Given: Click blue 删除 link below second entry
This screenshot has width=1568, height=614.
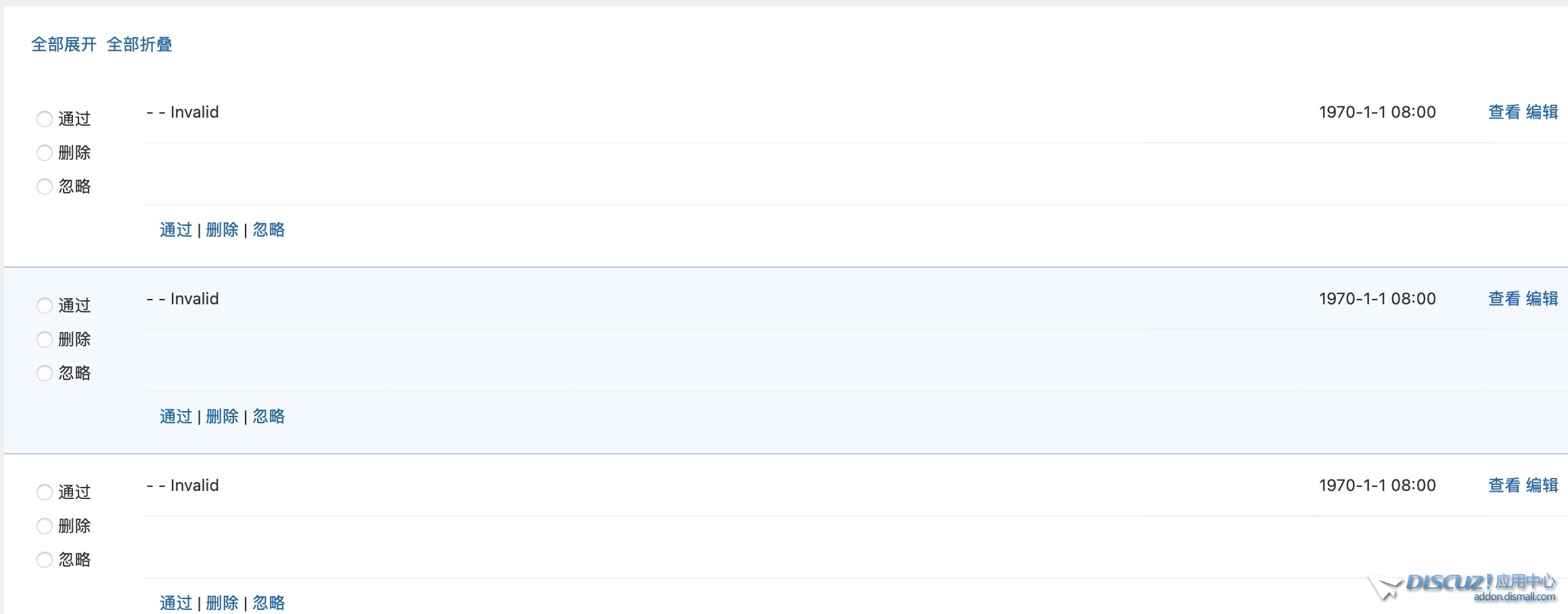Looking at the screenshot, I should pos(222,417).
